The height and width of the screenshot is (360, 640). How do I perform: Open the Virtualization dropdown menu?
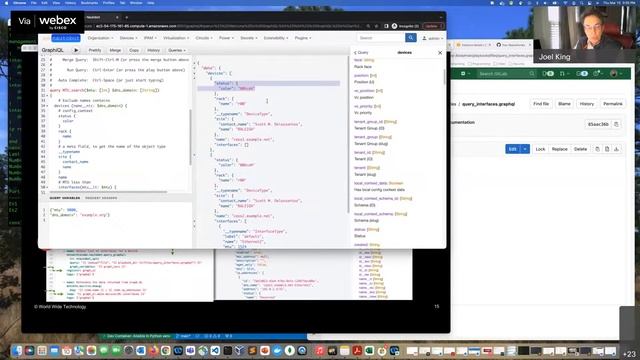[x=176, y=38]
